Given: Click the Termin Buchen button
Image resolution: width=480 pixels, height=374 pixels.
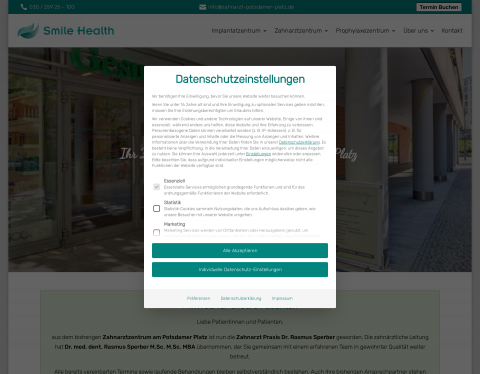Looking at the screenshot, I should 439,7.
